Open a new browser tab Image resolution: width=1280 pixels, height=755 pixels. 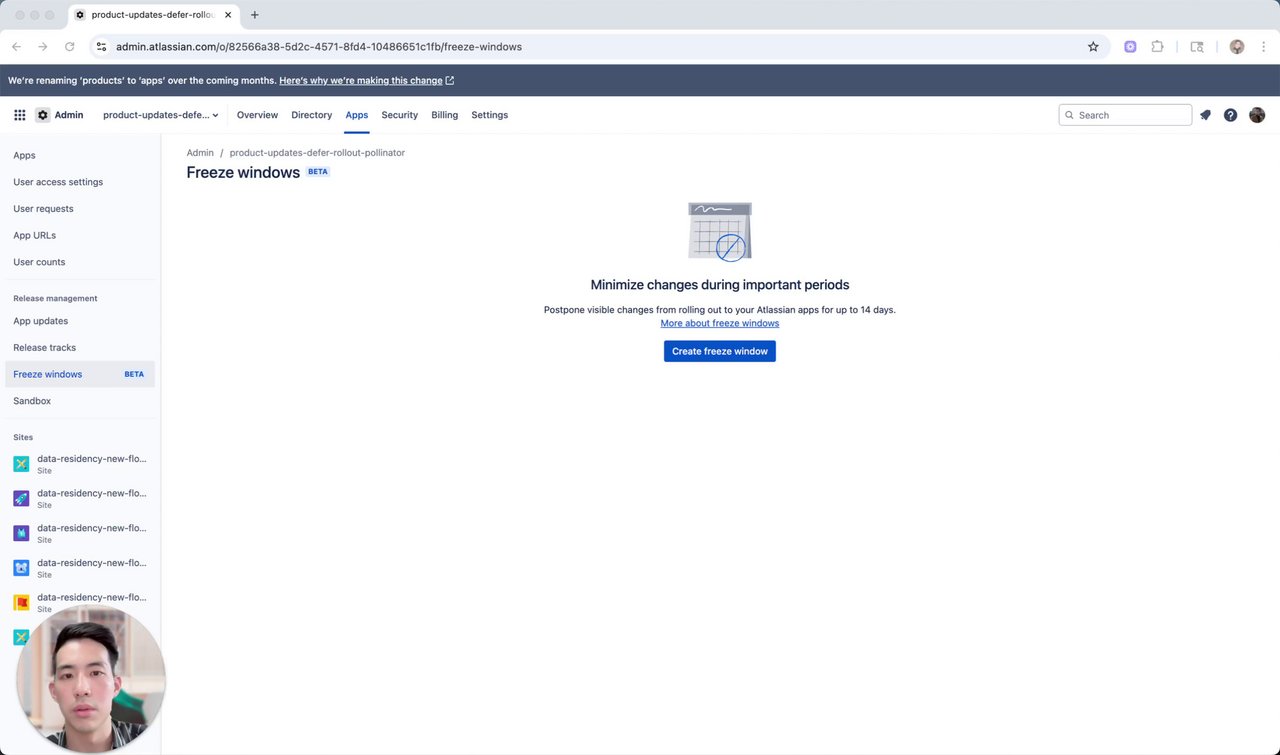pyautogui.click(x=255, y=15)
